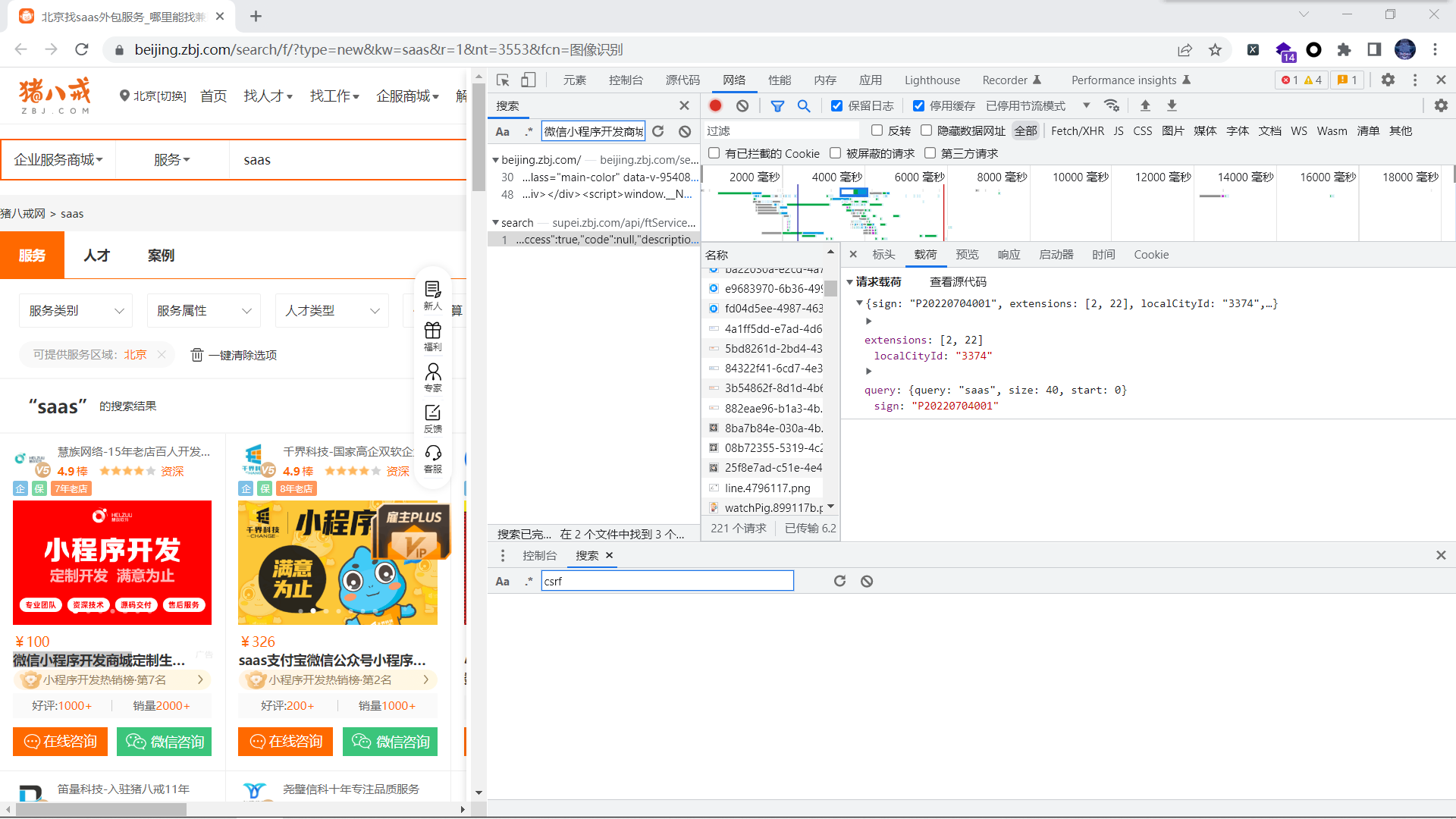
Task: Click the clear network log icon
Action: (x=742, y=105)
